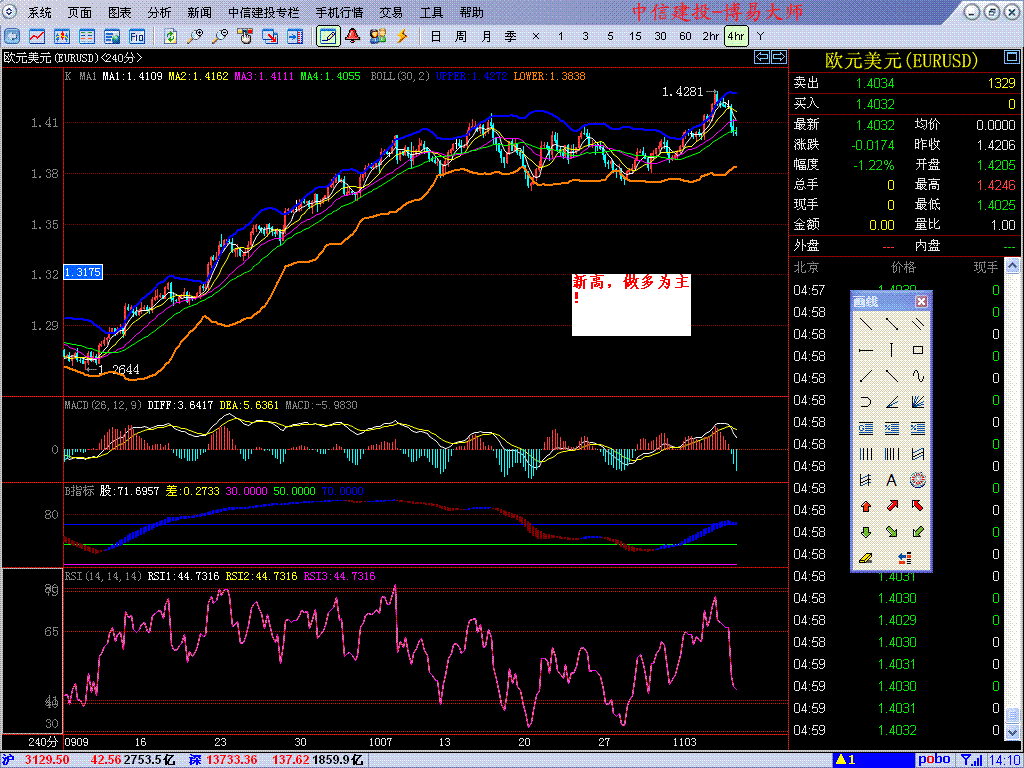Click the × period button
Screen dimensions: 1024x768
[x=536, y=36]
